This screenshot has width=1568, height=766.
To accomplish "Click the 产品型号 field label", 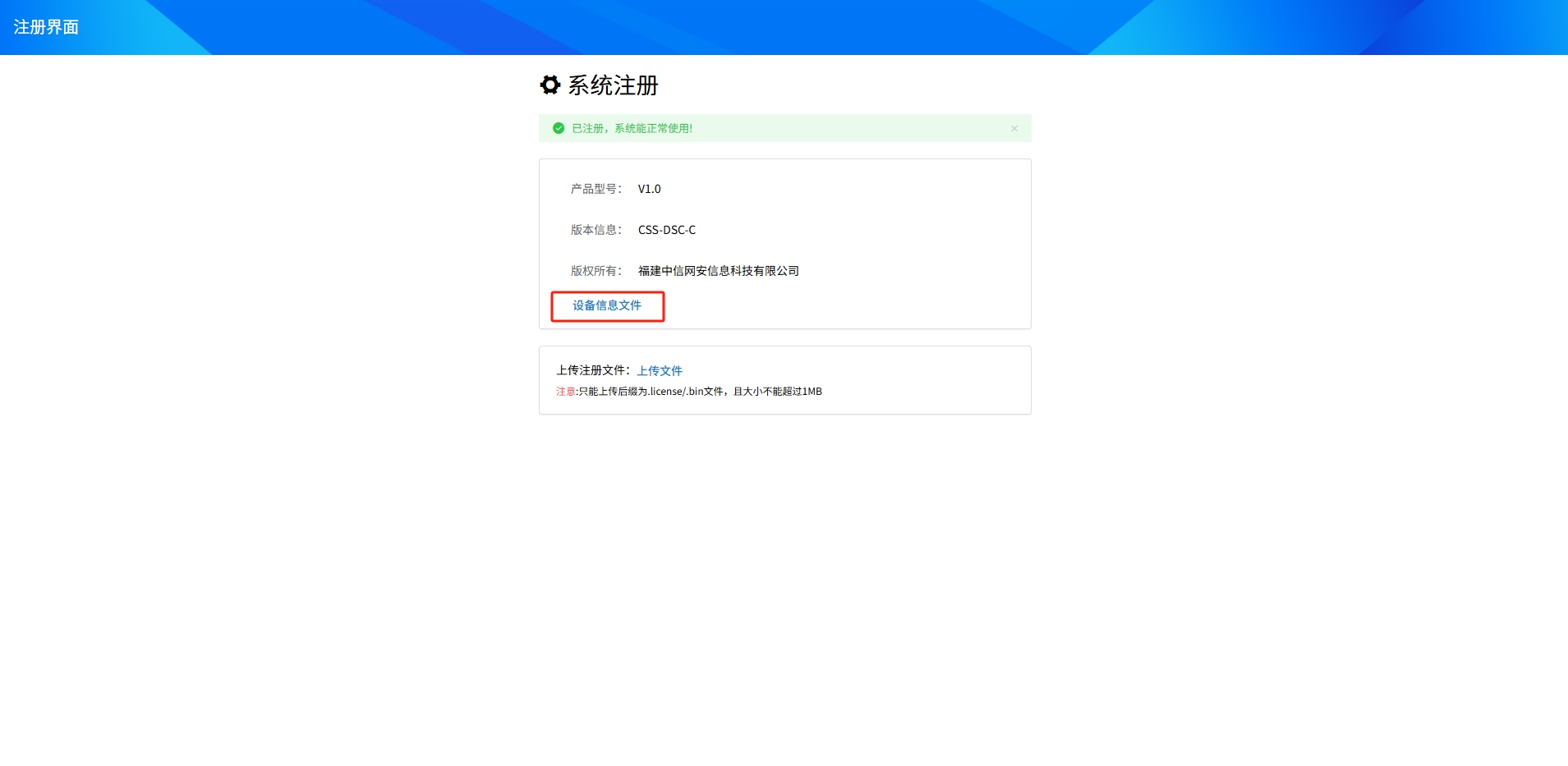I will (592, 189).
